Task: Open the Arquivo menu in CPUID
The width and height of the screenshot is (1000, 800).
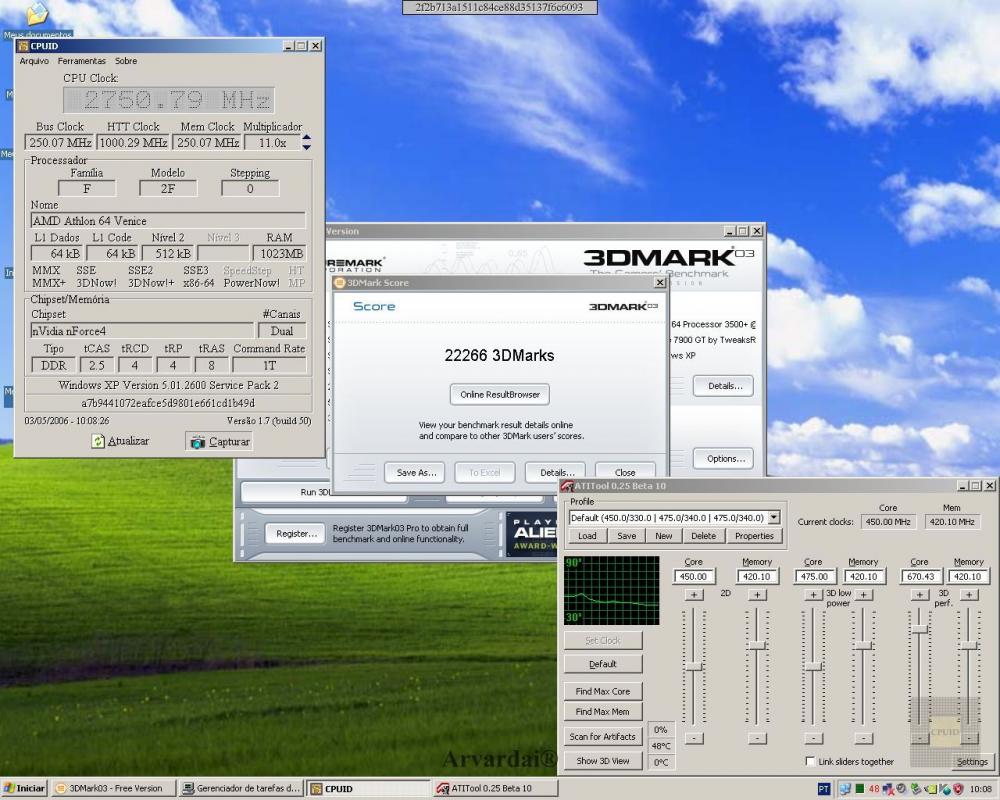Action: (34, 61)
